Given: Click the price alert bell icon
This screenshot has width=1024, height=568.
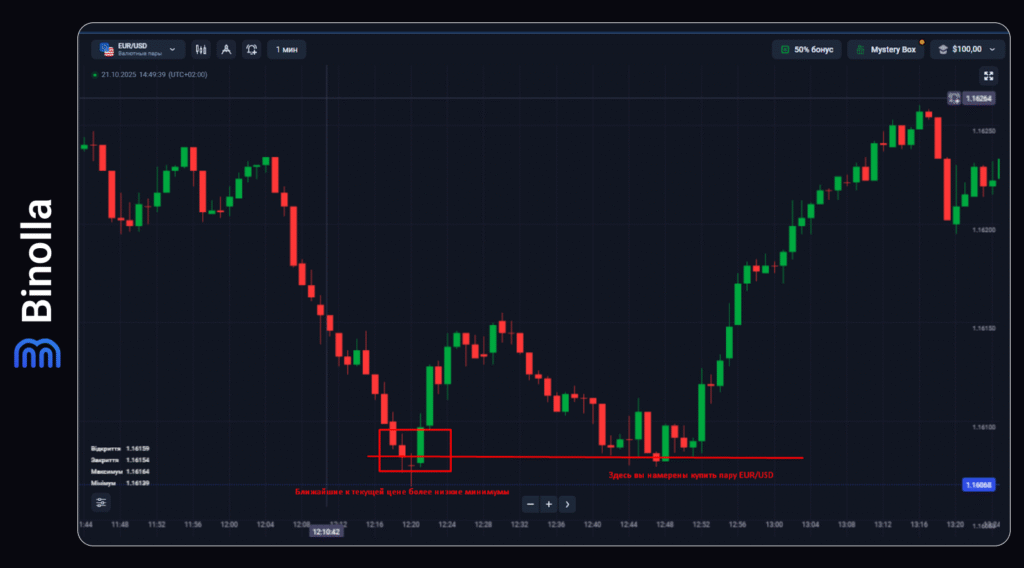Looking at the screenshot, I should tap(251, 49).
